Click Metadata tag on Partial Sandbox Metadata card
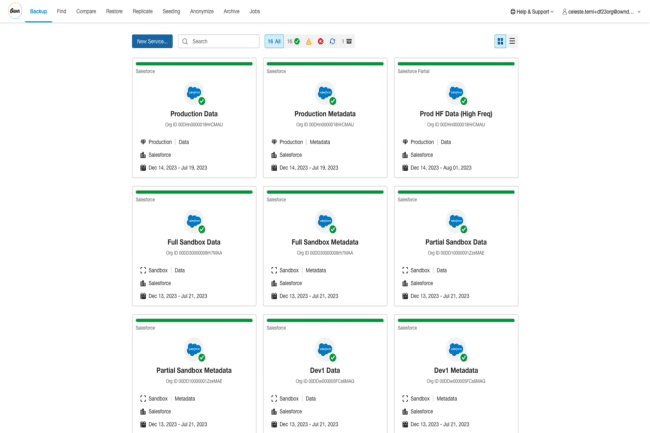 coord(184,399)
